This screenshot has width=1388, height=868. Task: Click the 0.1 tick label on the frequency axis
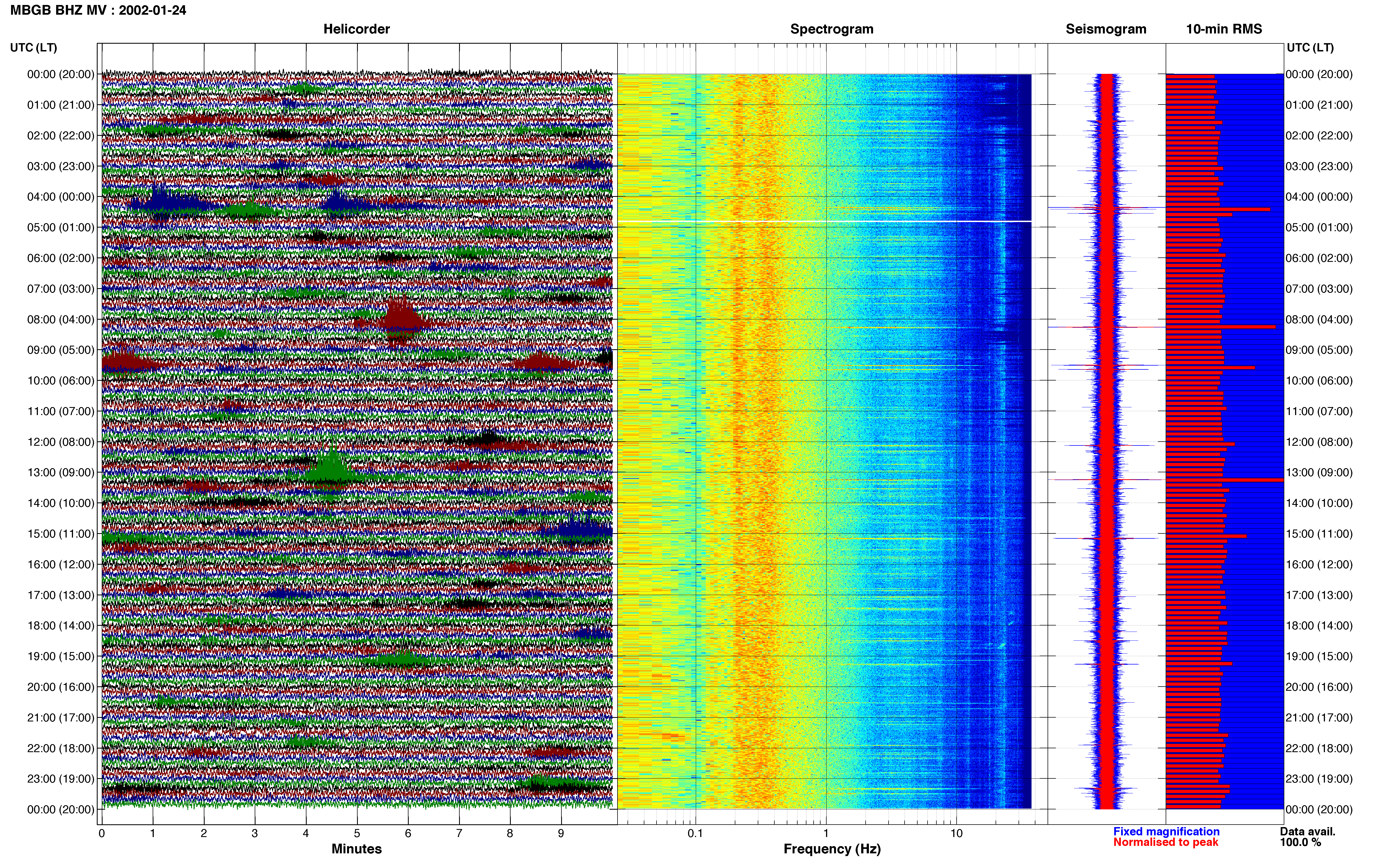695,833
